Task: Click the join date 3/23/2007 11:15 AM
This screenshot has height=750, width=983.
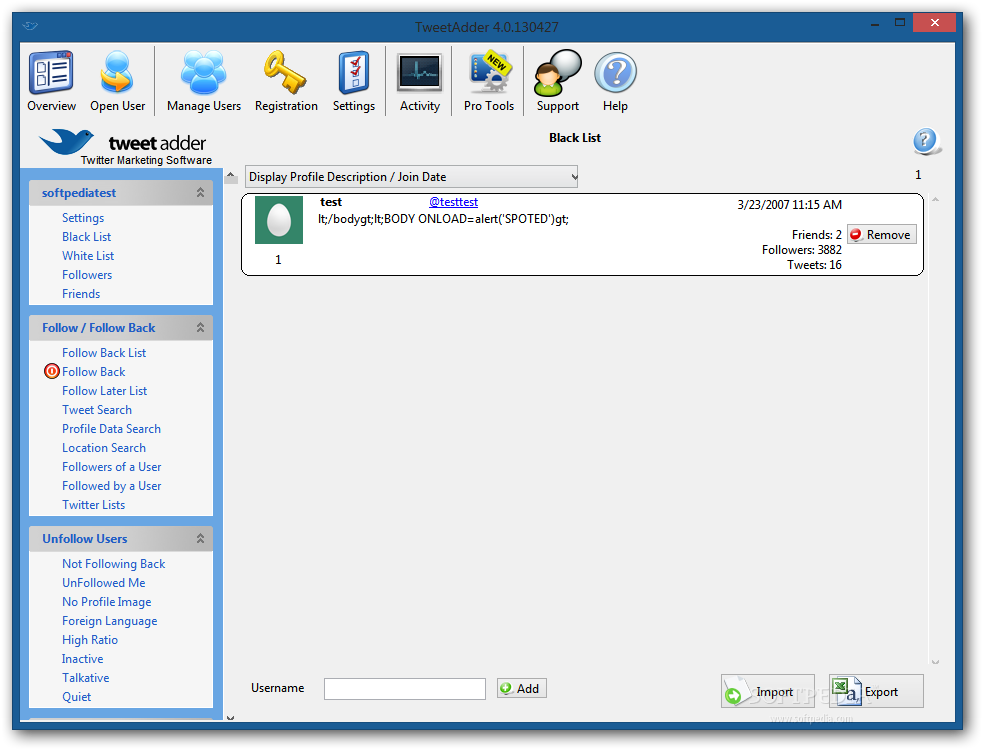Action: tap(789, 204)
